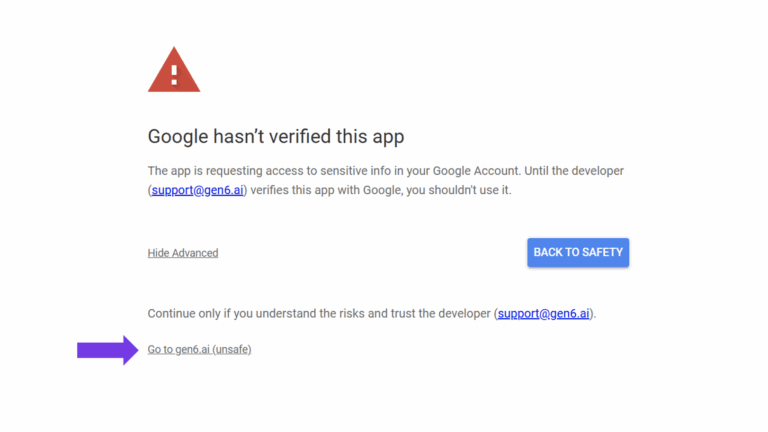768x432 pixels.
Task: Click the red warning triangle icon
Action: [x=173, y=70]
